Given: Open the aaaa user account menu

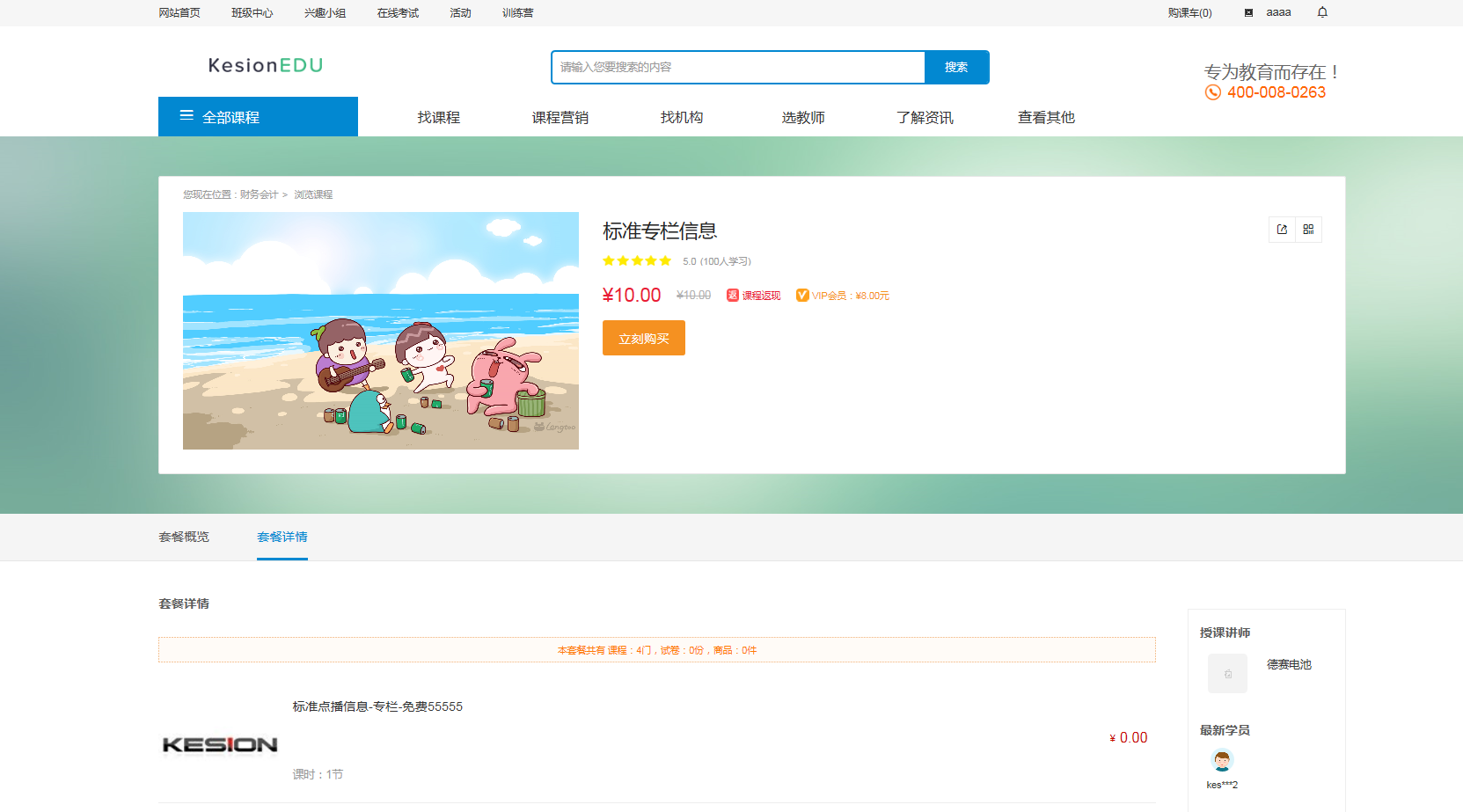Looking at the screenshot, I should (x=1278, y=12).
